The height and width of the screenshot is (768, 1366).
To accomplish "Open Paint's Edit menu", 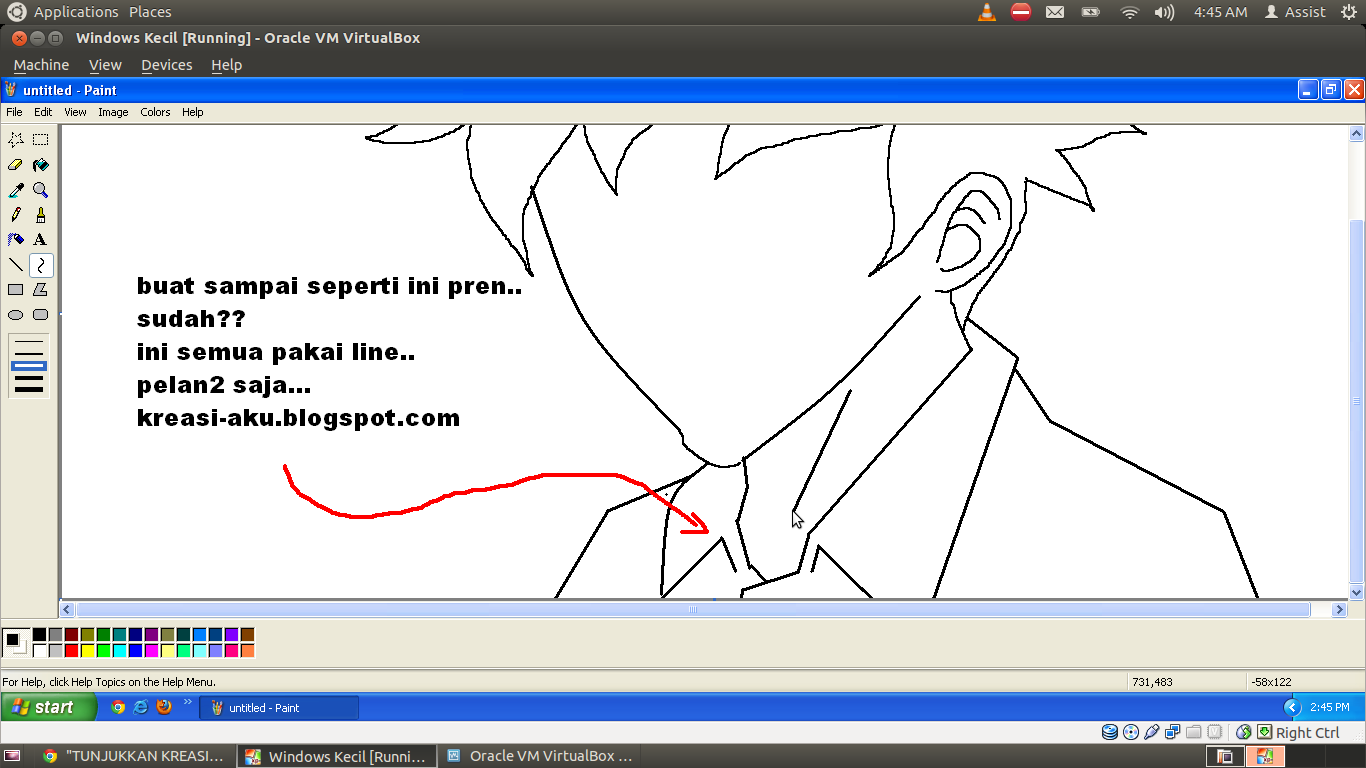I will click(x=43, y=112).
